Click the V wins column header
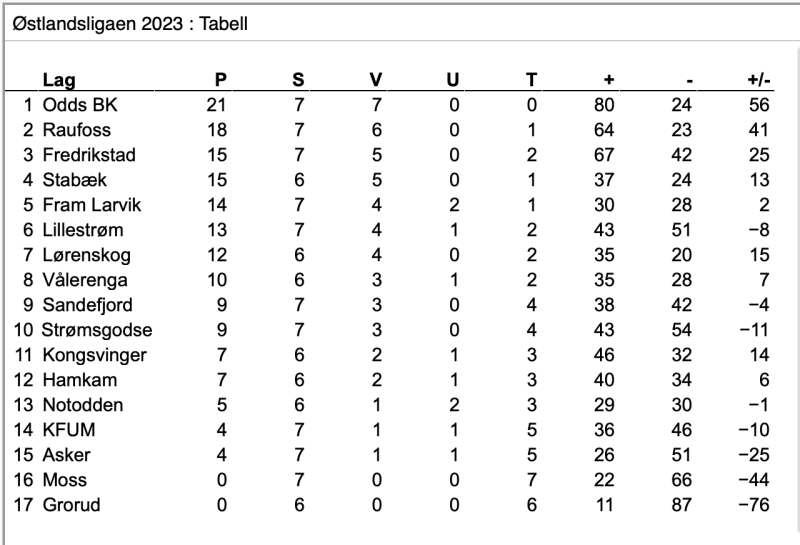Viewport: 800px width, 545px height. 376,80
